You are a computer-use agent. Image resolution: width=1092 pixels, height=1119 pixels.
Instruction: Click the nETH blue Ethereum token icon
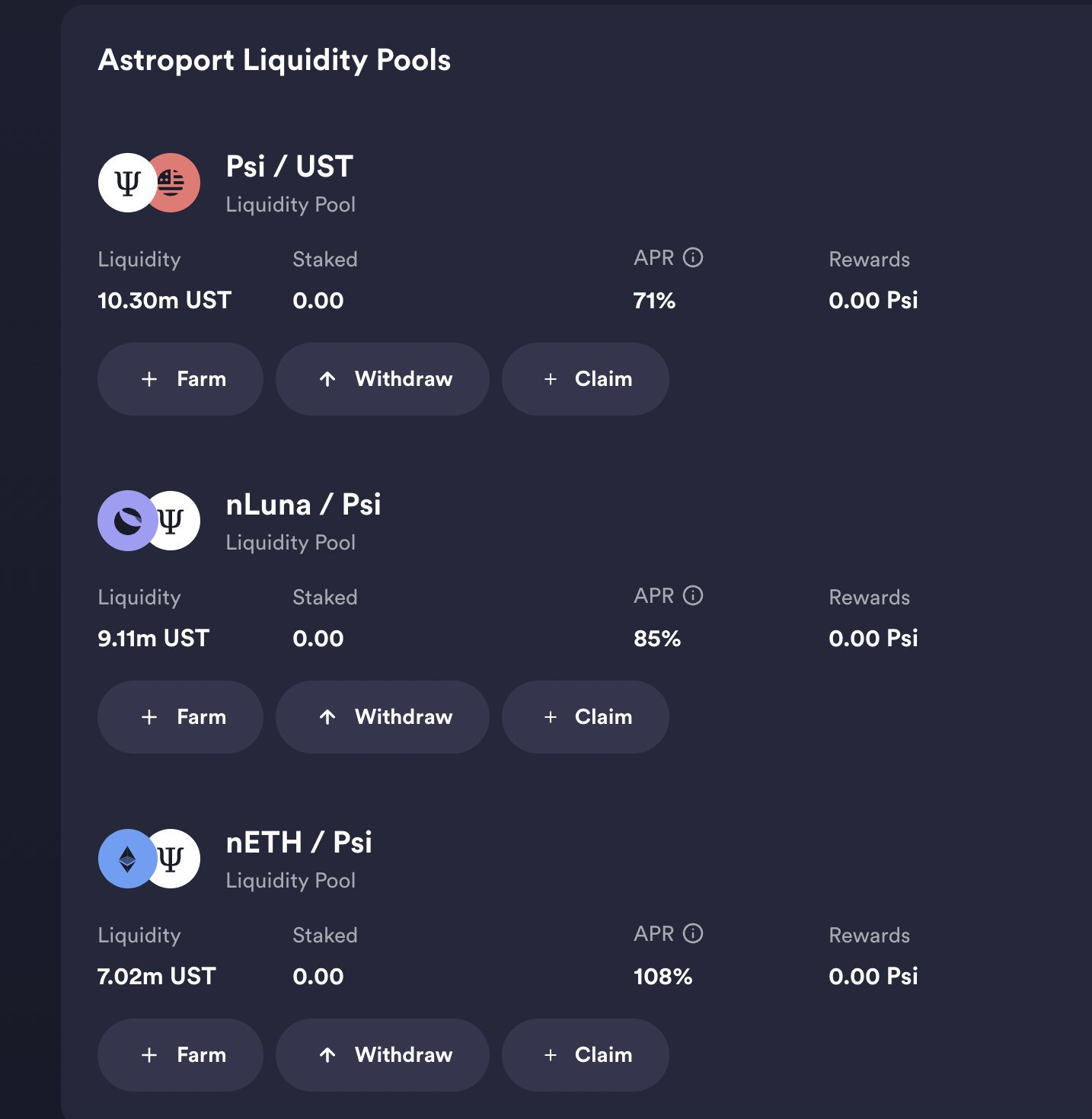tap(126, 859)
